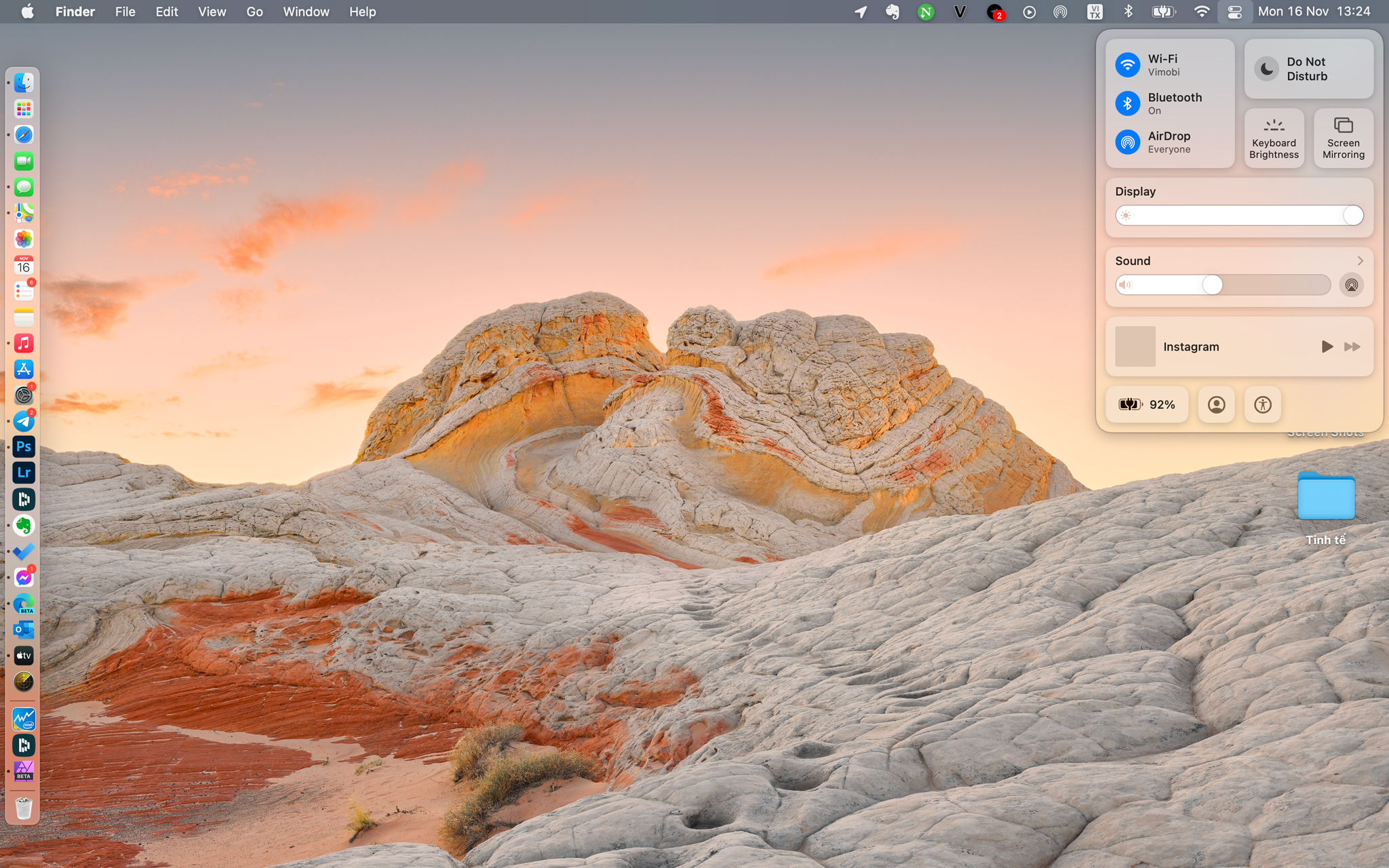The height and width of the screenshot is (868, 1389).
Task: Open Keyboard Brightness controls
Action: [x=1274, y=138]
